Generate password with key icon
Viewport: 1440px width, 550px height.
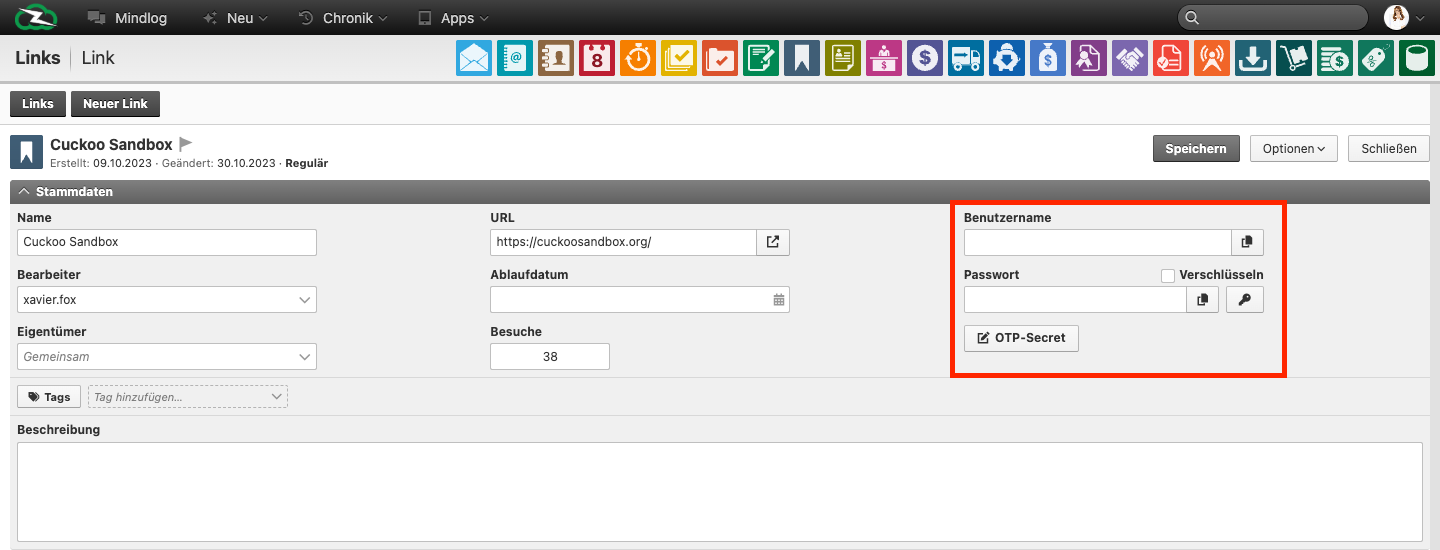point(1245,299)
